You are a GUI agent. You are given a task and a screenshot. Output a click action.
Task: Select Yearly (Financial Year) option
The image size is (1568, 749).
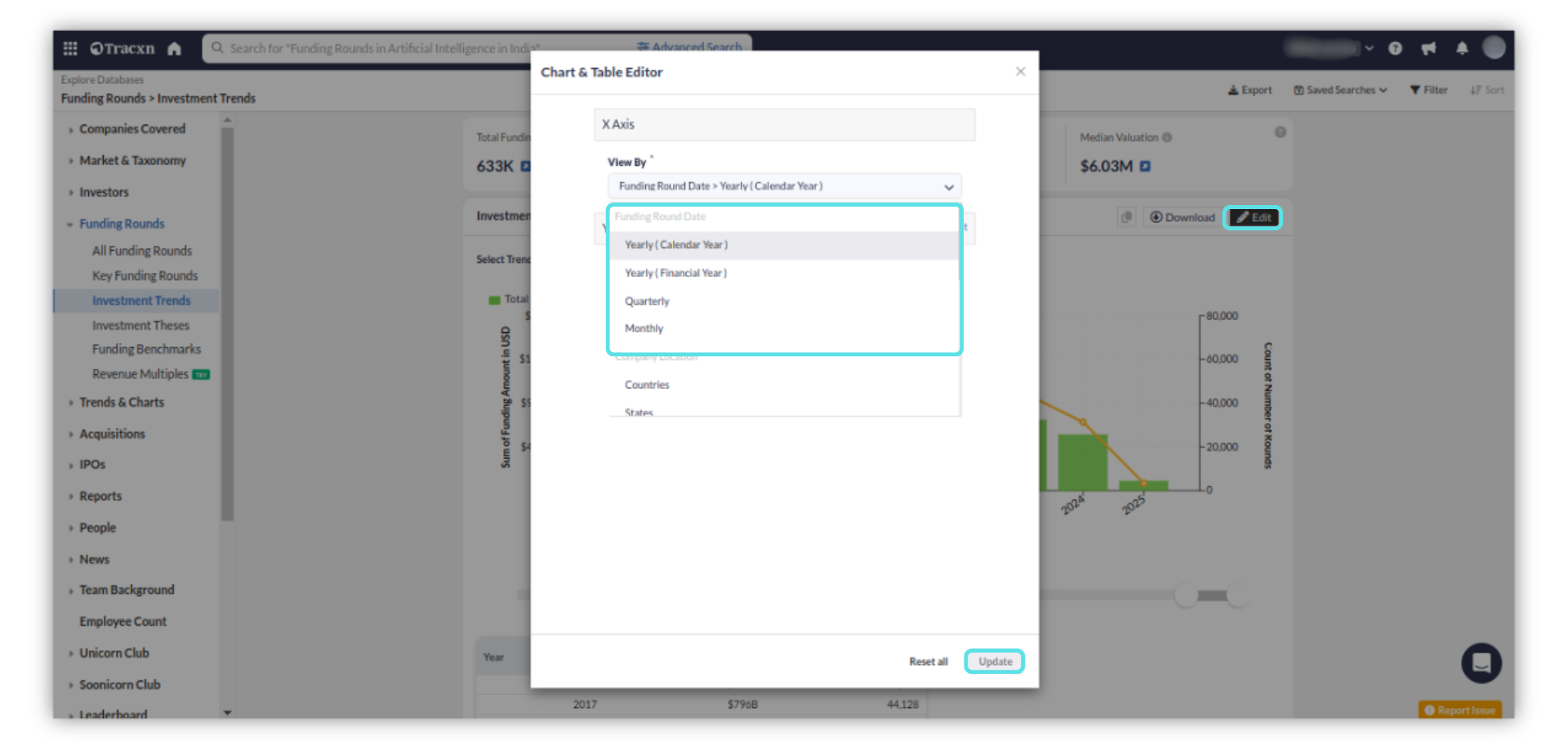(675, 273)
